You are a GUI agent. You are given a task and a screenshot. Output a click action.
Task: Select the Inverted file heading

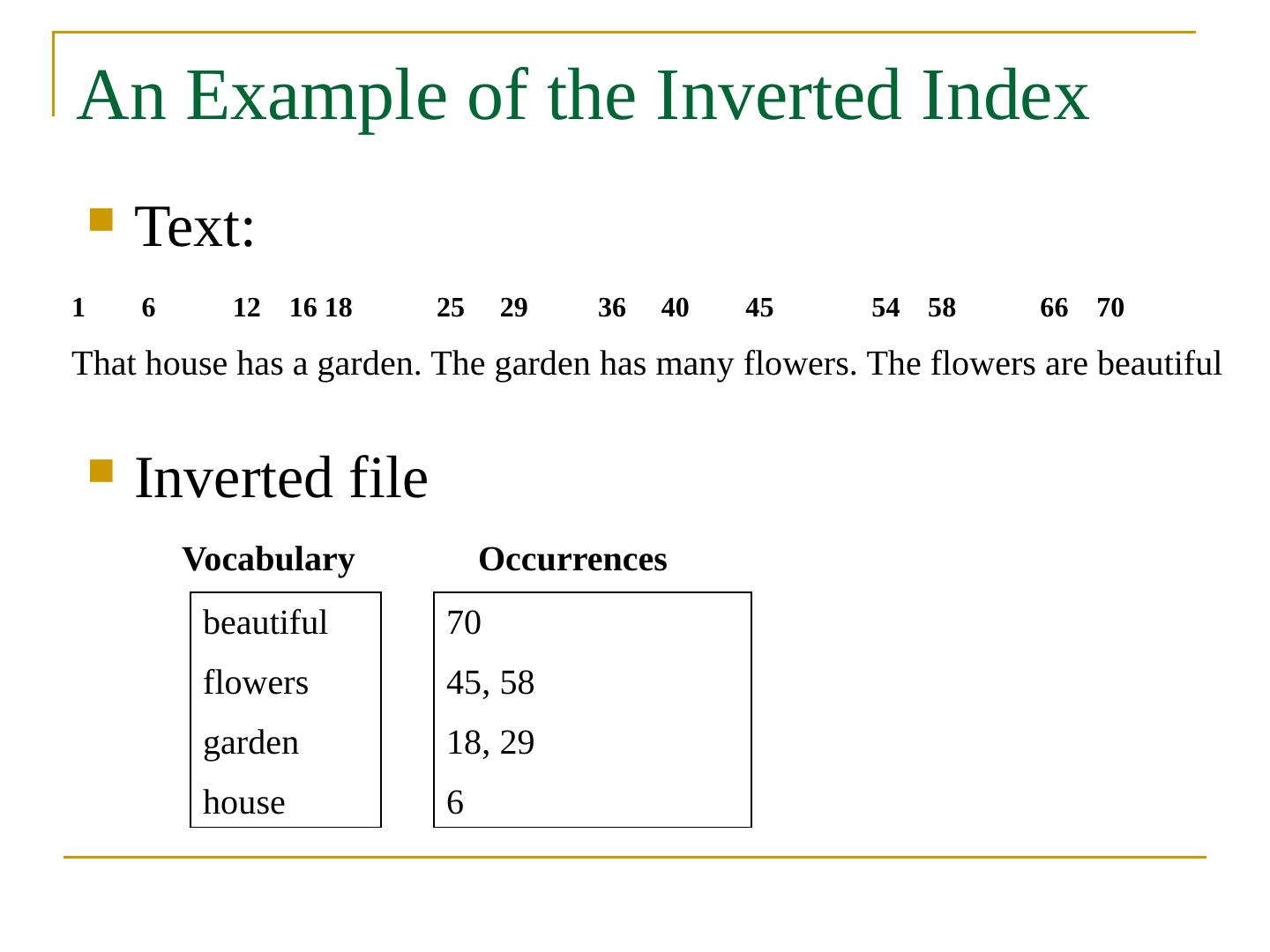point(280,478)
